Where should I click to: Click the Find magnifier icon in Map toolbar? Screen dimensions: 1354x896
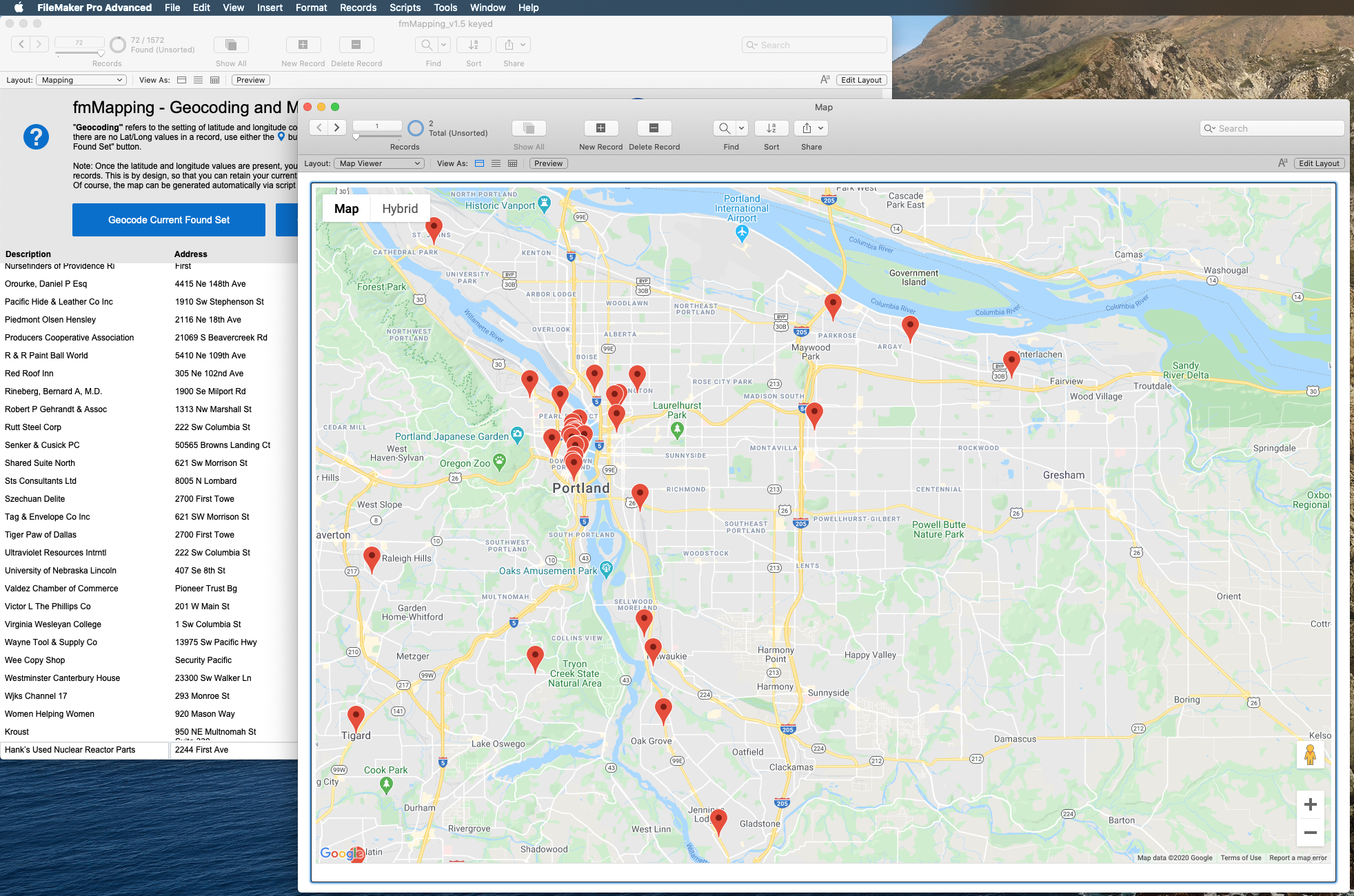[x=724, y=128]
